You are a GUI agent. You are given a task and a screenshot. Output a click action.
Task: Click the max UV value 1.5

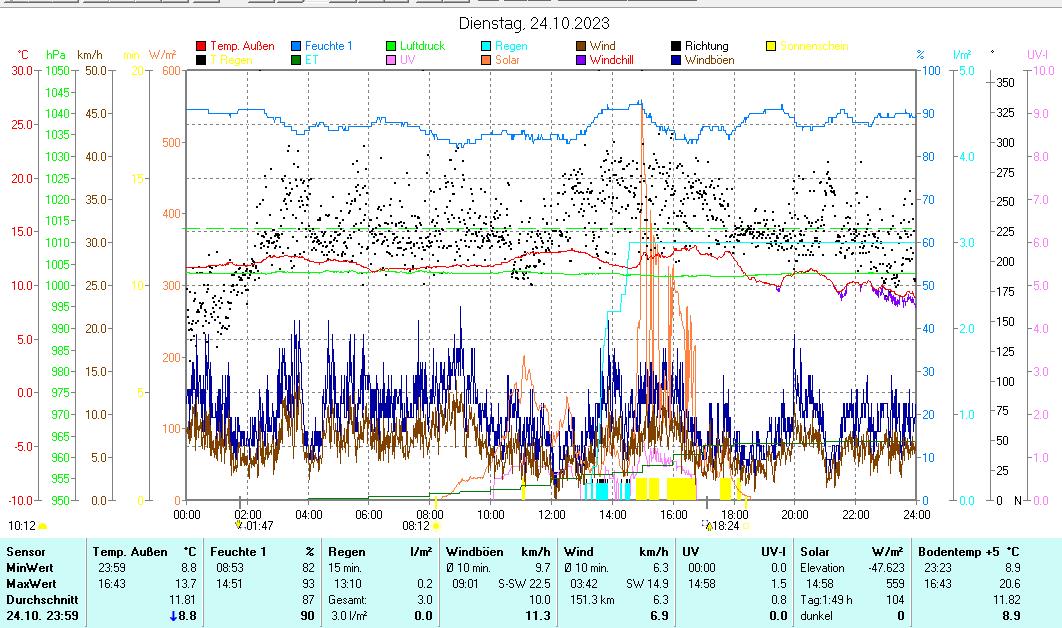[778, 584]
